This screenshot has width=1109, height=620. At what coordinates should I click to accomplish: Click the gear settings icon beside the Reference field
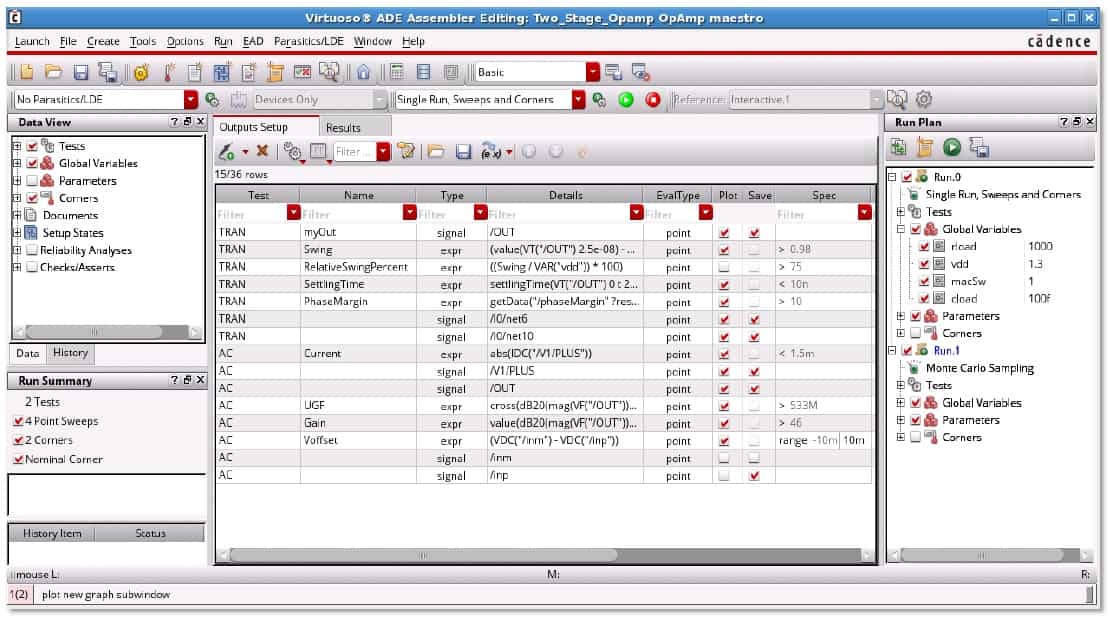click(x=924, y=100)
